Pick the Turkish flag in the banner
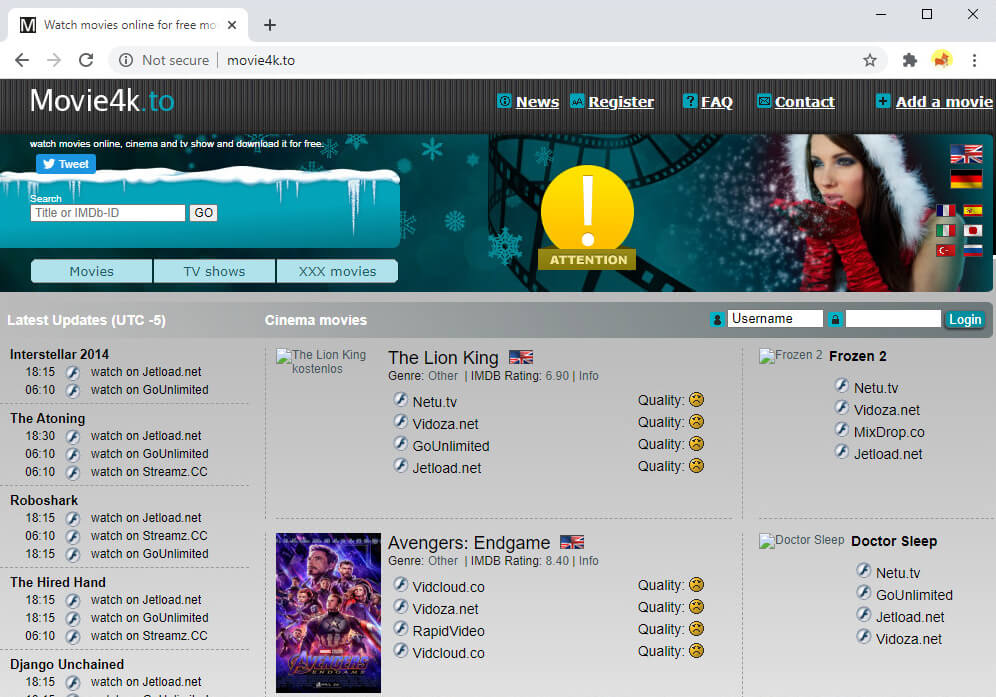 click(x=945, y=250)
